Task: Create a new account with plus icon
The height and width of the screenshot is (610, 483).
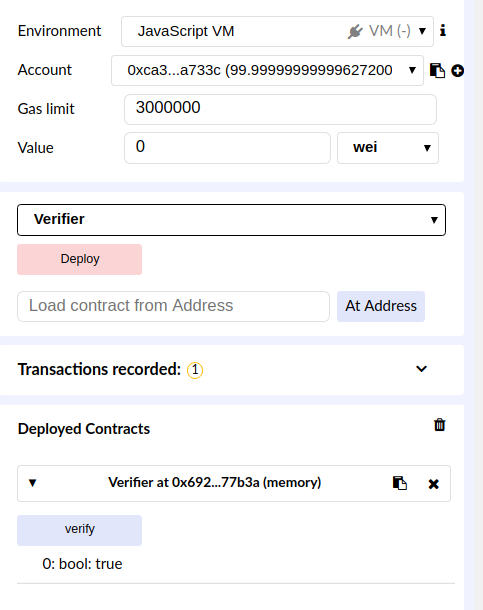Action: tap(457, 71)
